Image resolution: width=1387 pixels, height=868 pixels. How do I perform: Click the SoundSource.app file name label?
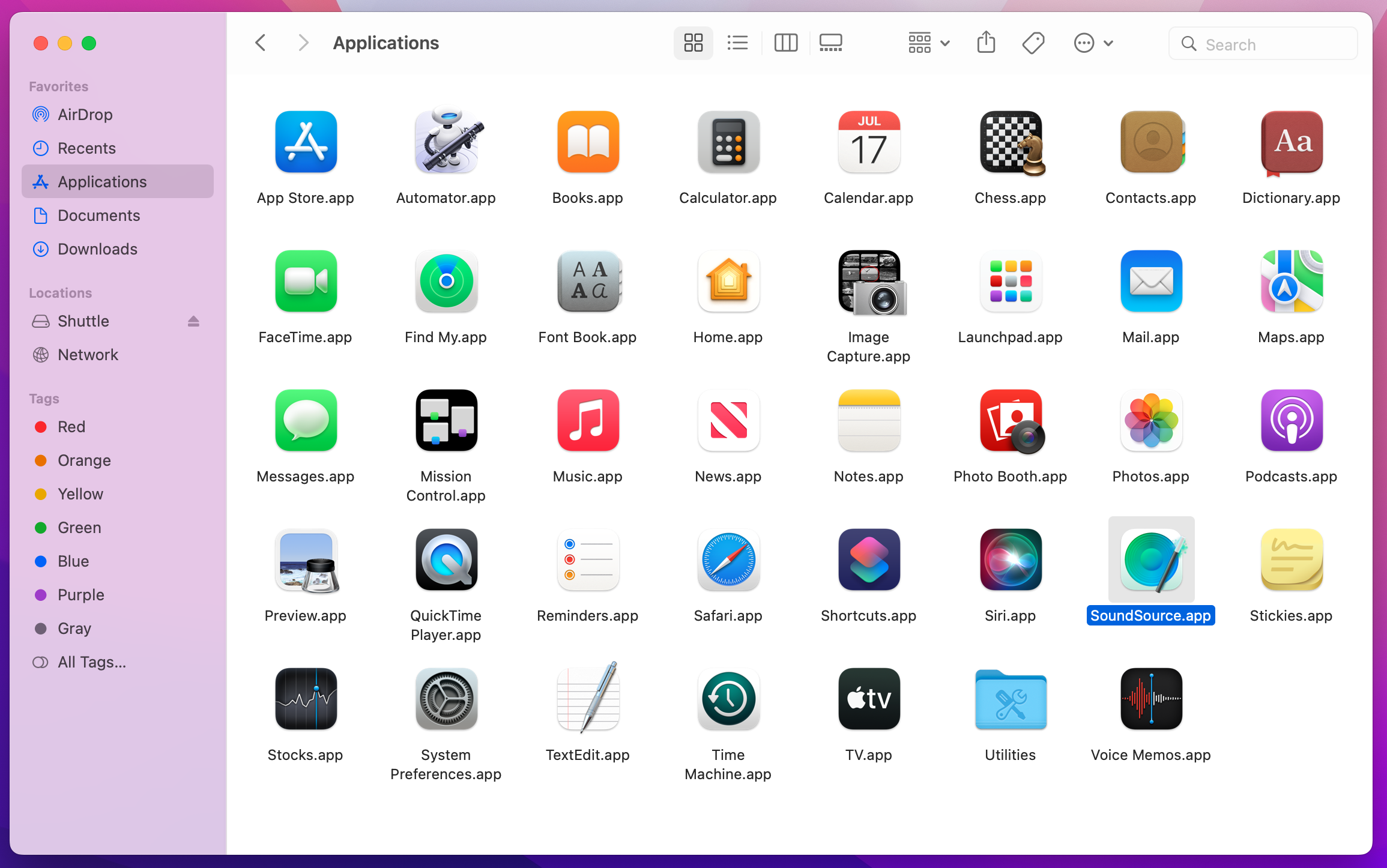pyautogui.click(x=1150, y=615)
